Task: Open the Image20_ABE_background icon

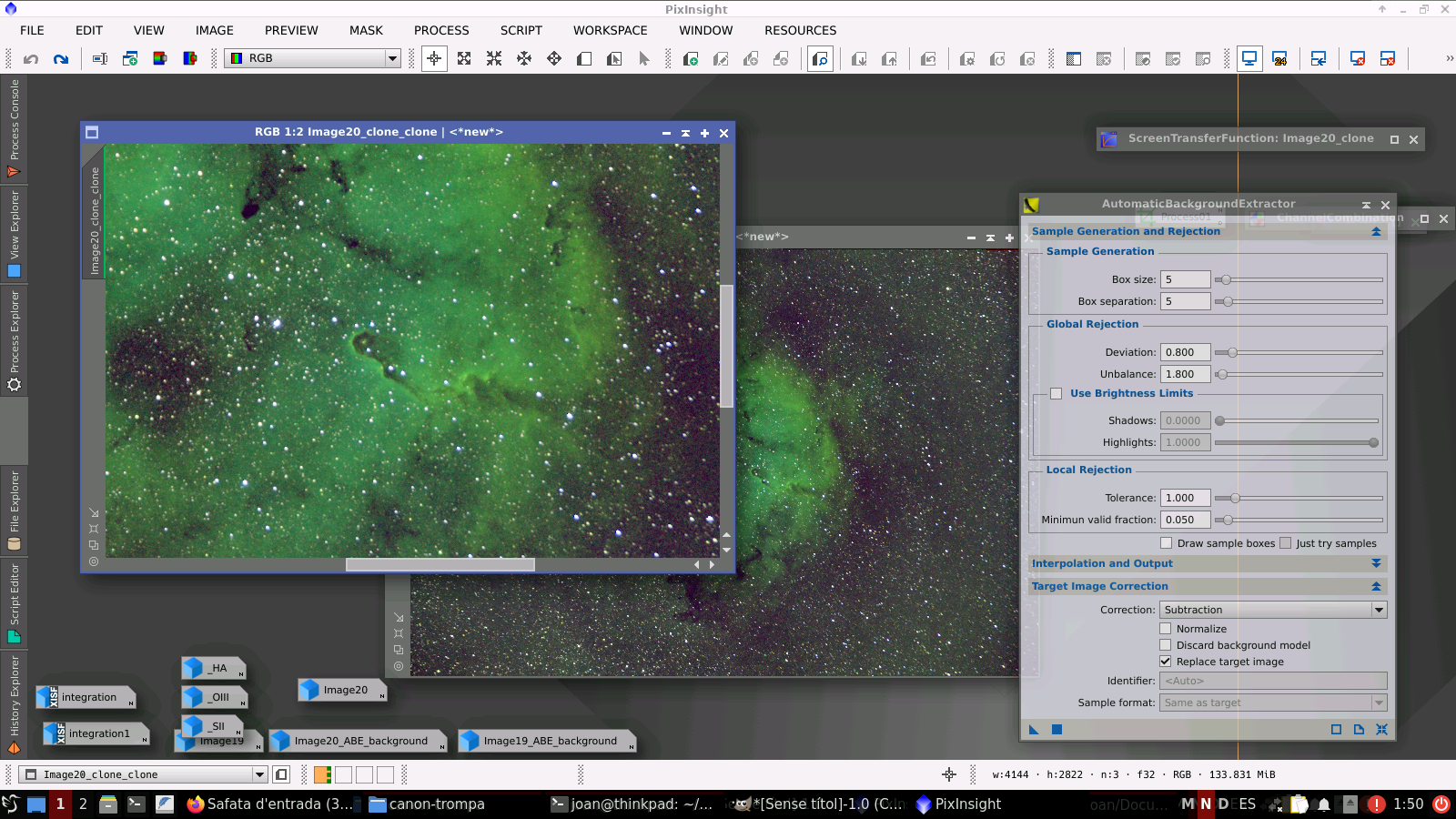Action: (359, 741)
